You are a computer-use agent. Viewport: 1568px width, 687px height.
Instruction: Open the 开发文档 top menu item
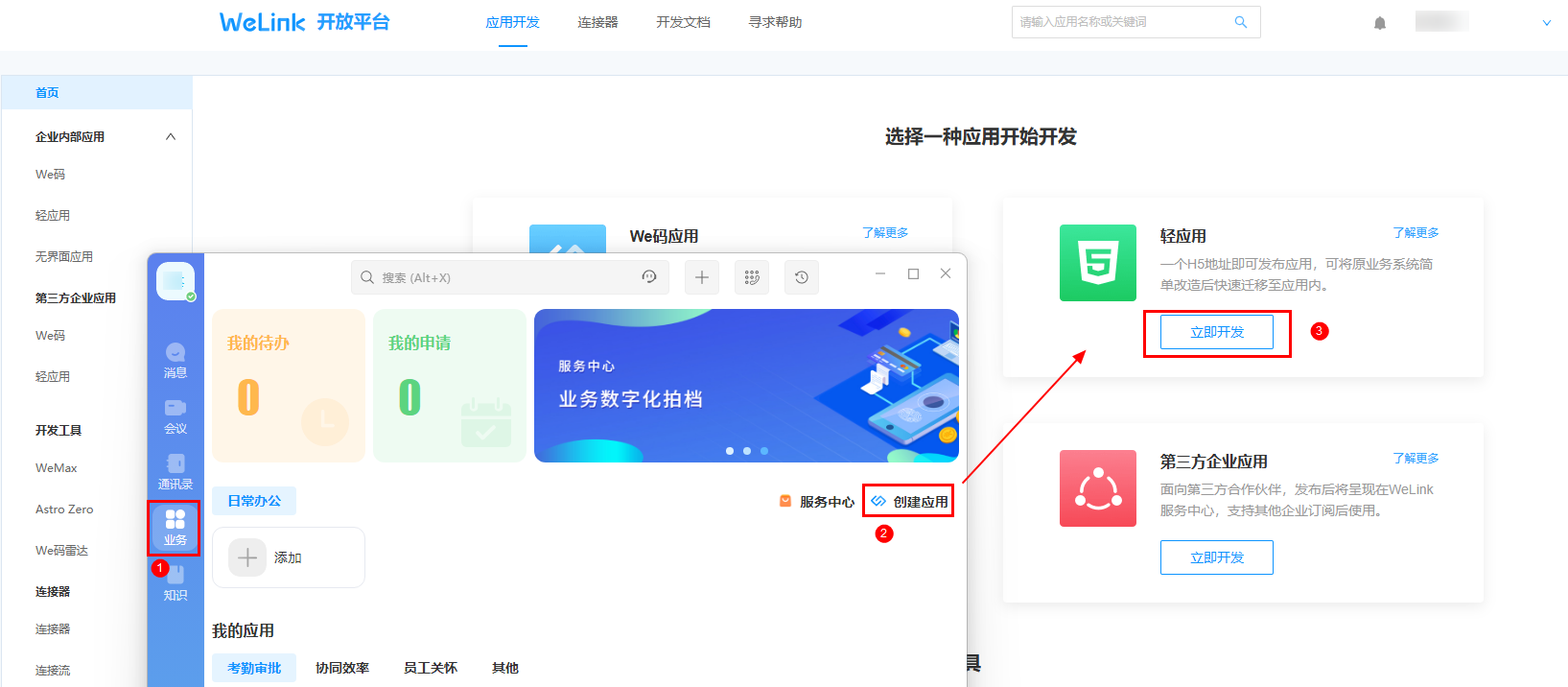pyautogui.click(x=683, y=22)
